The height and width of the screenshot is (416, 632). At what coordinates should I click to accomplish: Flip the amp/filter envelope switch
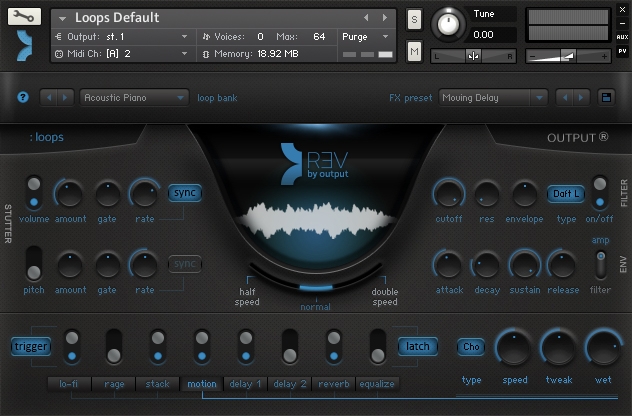coord(601,264)
